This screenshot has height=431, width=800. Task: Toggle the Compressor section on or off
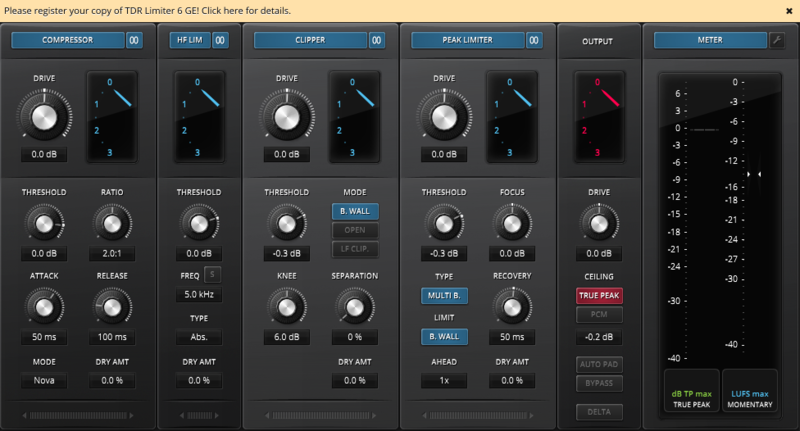pyautogui.click(x=67, y=40)
